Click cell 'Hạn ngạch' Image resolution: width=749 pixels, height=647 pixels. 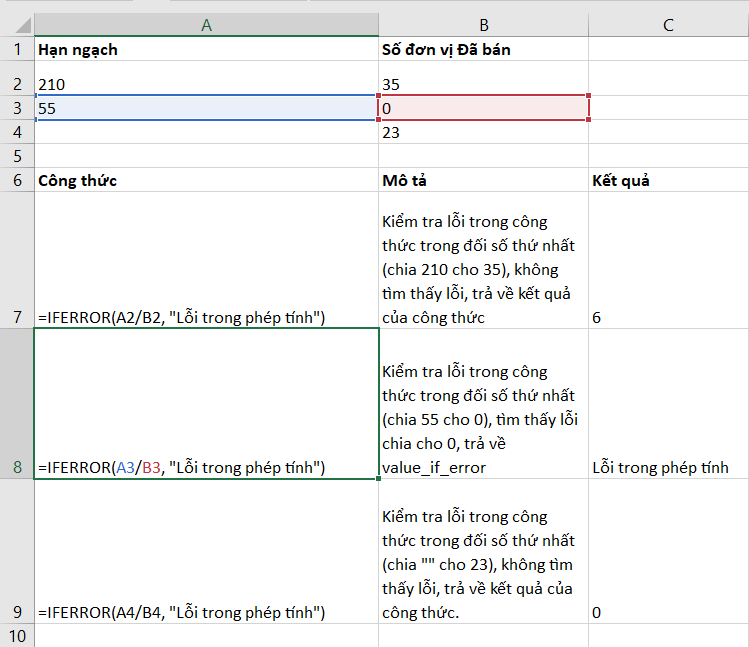click(x=206, y=49)
